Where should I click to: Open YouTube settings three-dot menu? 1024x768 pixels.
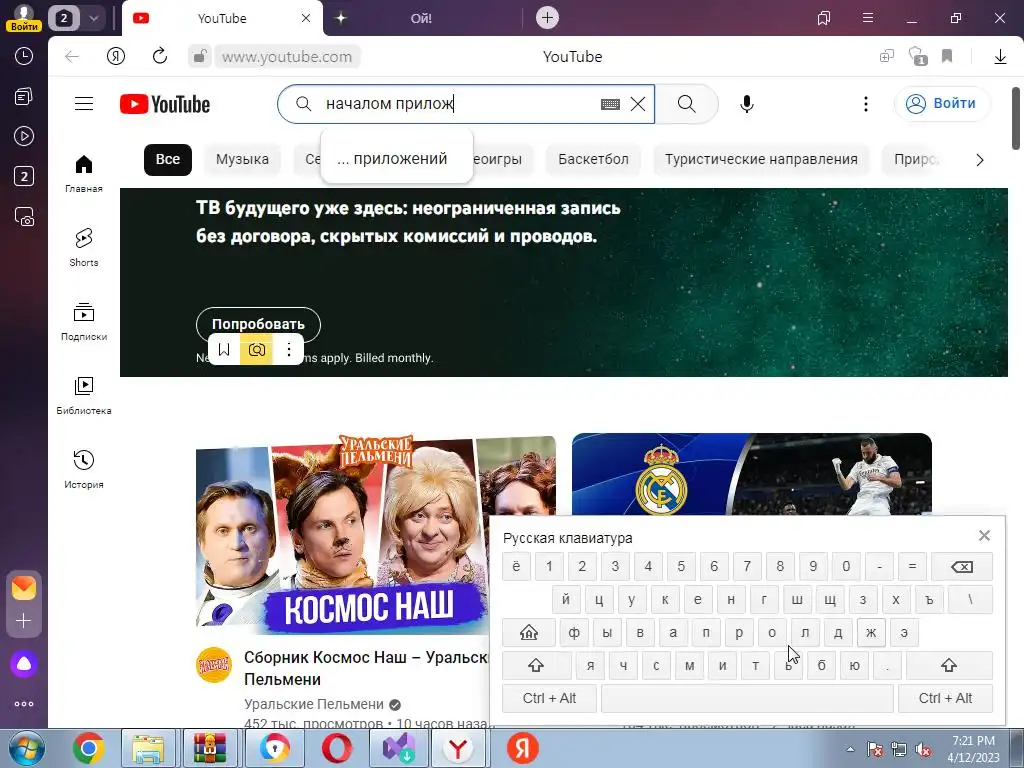click(865, 104)
